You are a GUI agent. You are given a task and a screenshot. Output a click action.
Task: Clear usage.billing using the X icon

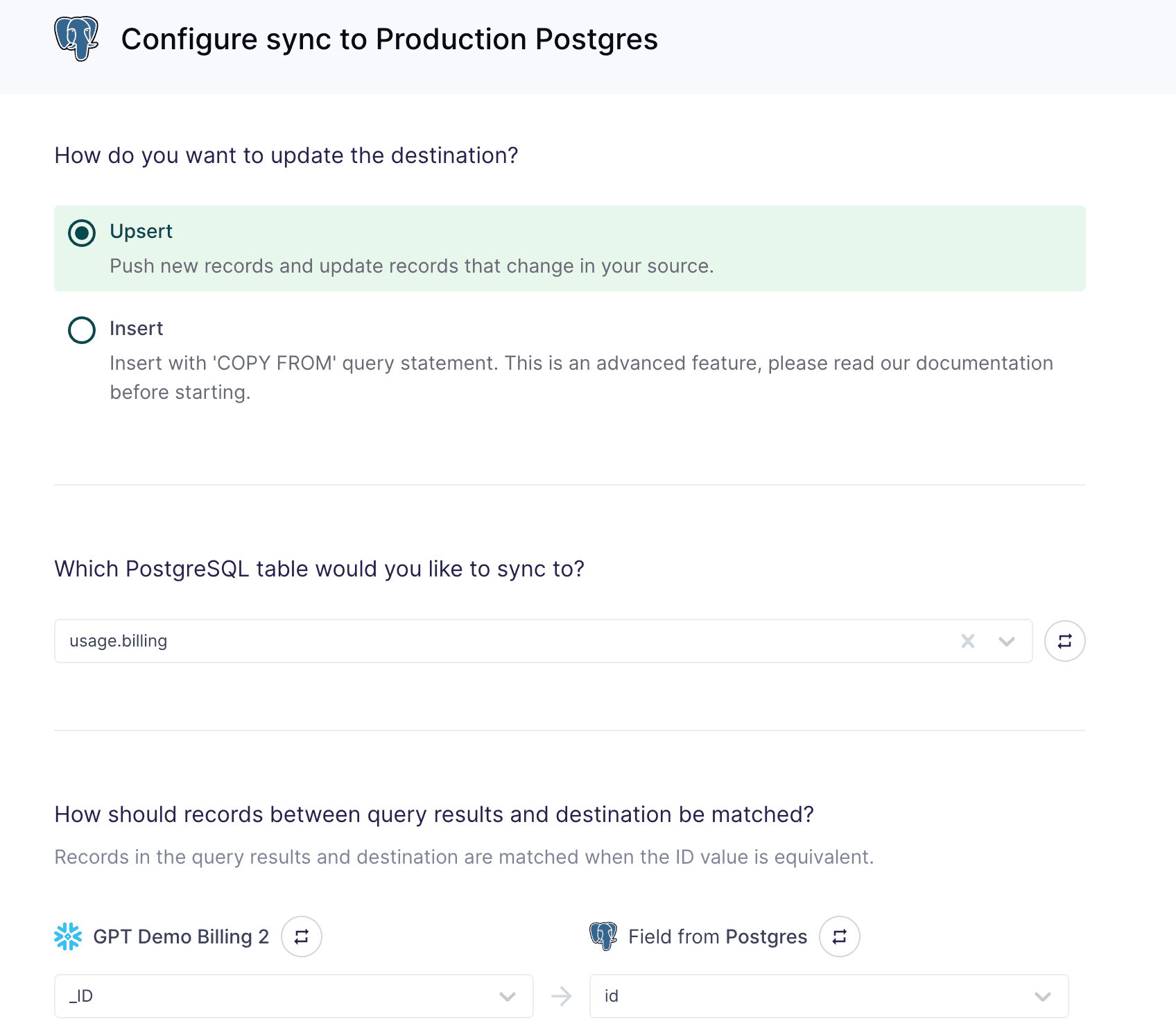(968, 641)
